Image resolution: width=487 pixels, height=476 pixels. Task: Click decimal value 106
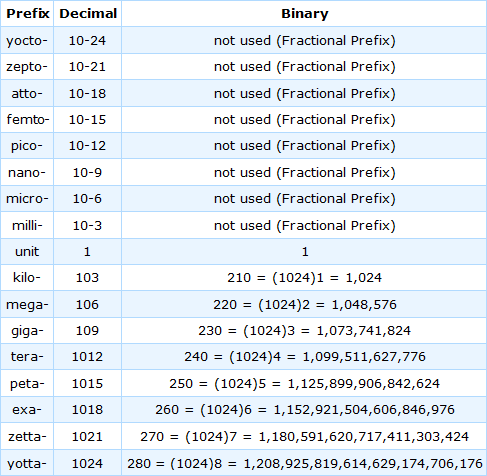(x=88, y=304)
